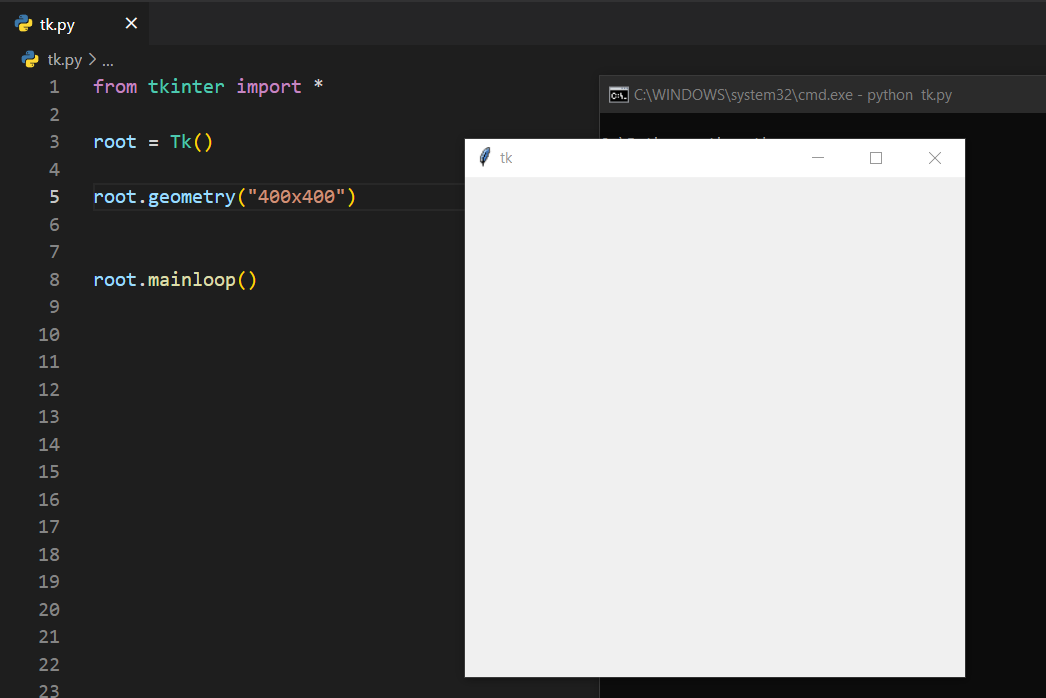
Task: Close the tk window
Action: 935,158
